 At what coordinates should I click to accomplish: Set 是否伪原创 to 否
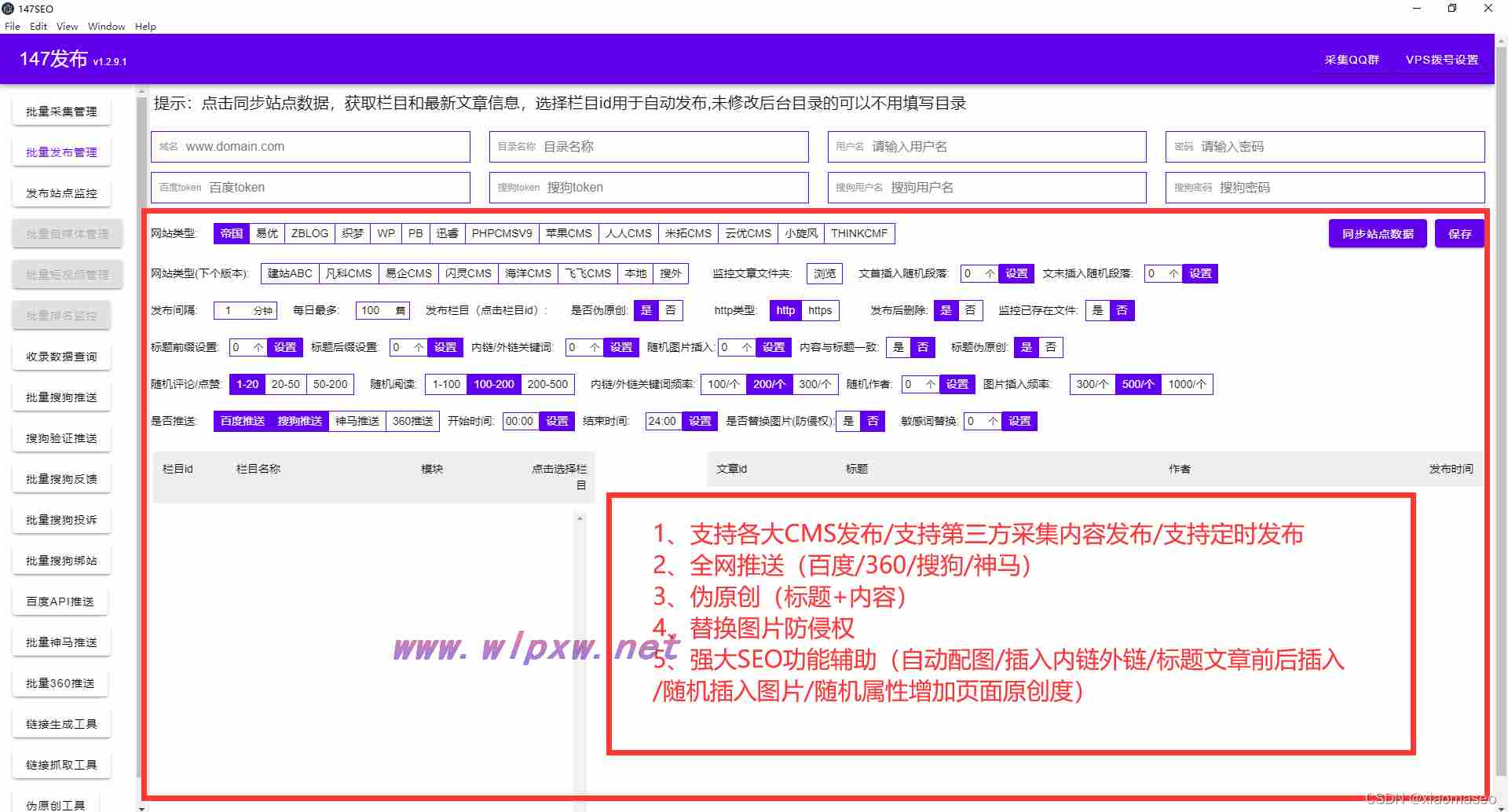tap(670, 310)
